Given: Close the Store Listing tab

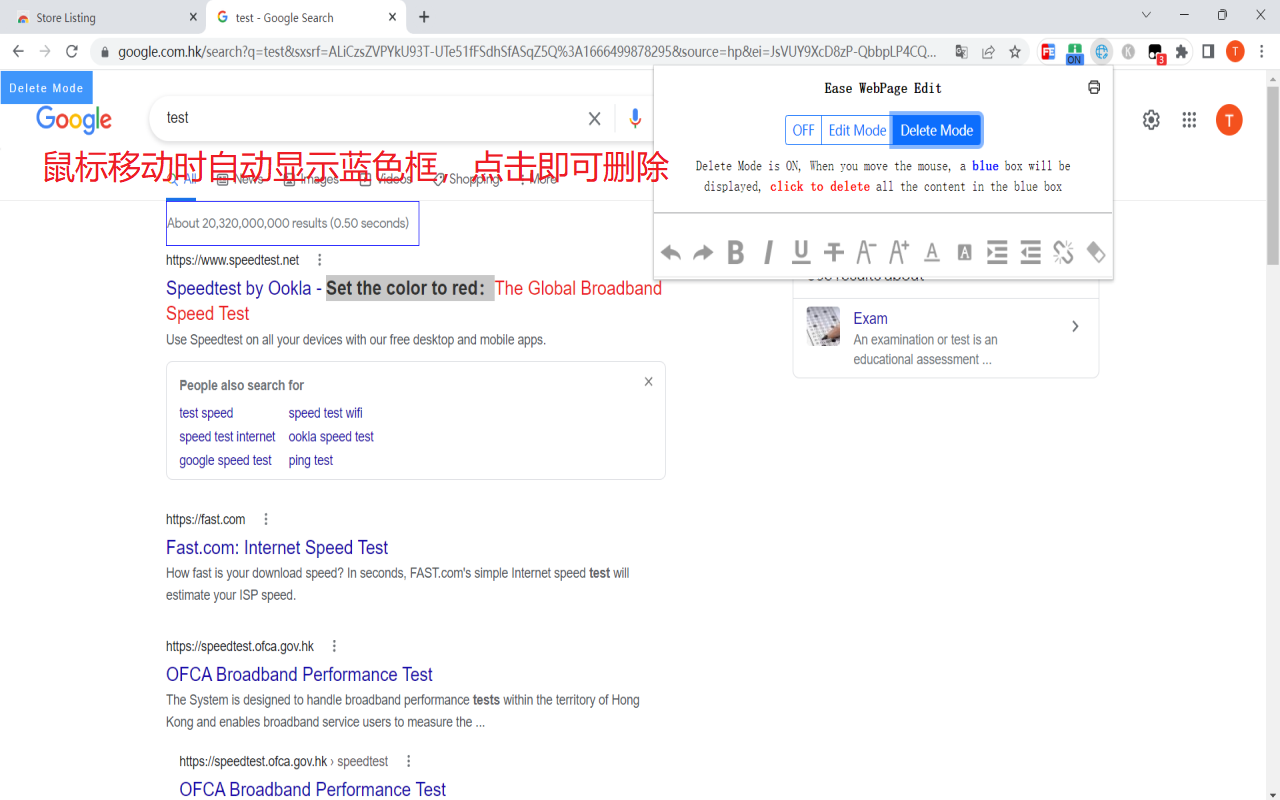Looking at the screenshot, I should (x=193, y=17).
